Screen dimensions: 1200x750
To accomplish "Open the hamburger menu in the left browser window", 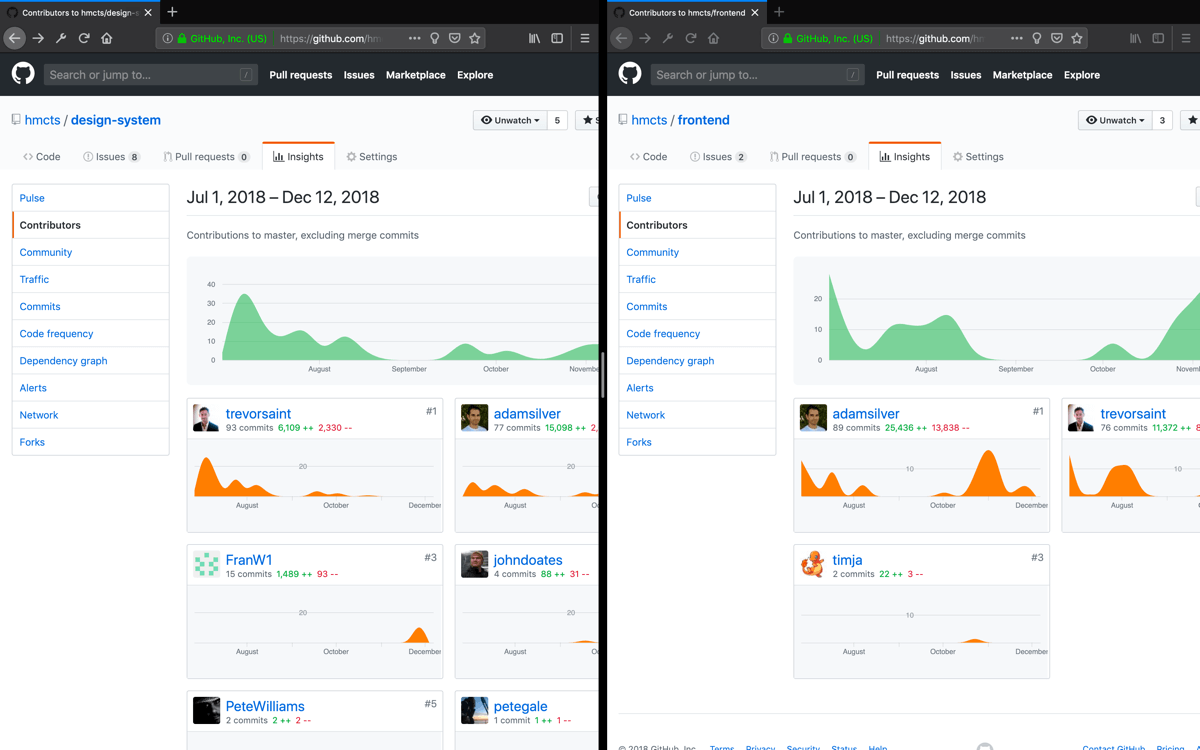I will pos(585,38).
